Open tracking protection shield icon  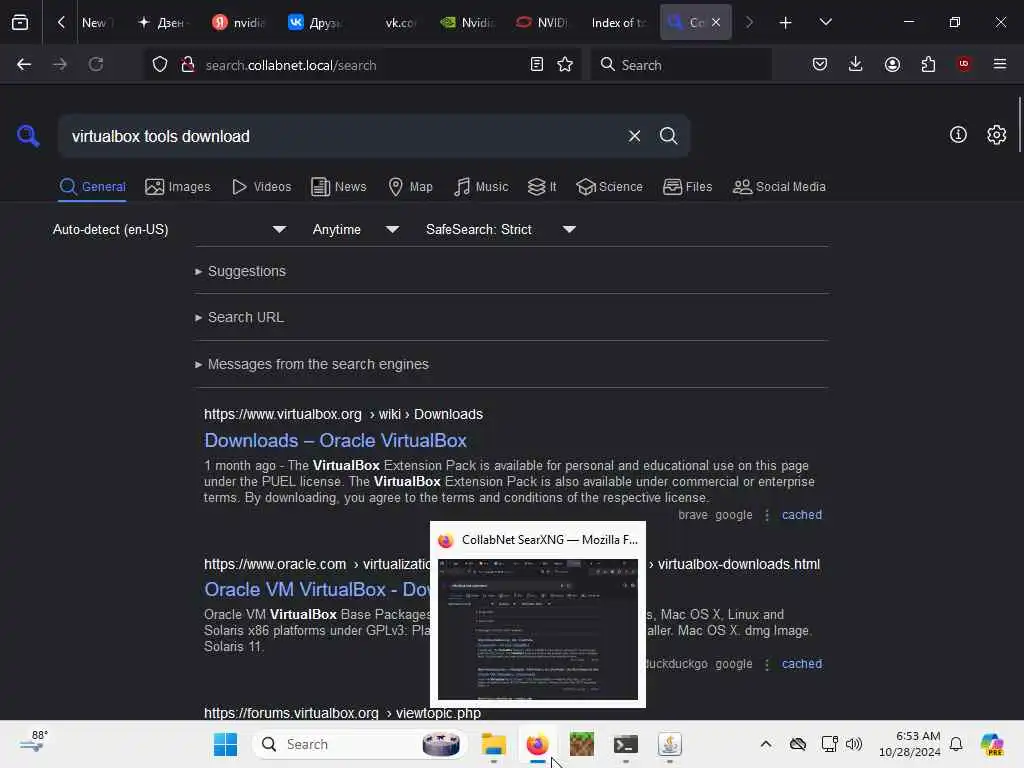(160, 65)
